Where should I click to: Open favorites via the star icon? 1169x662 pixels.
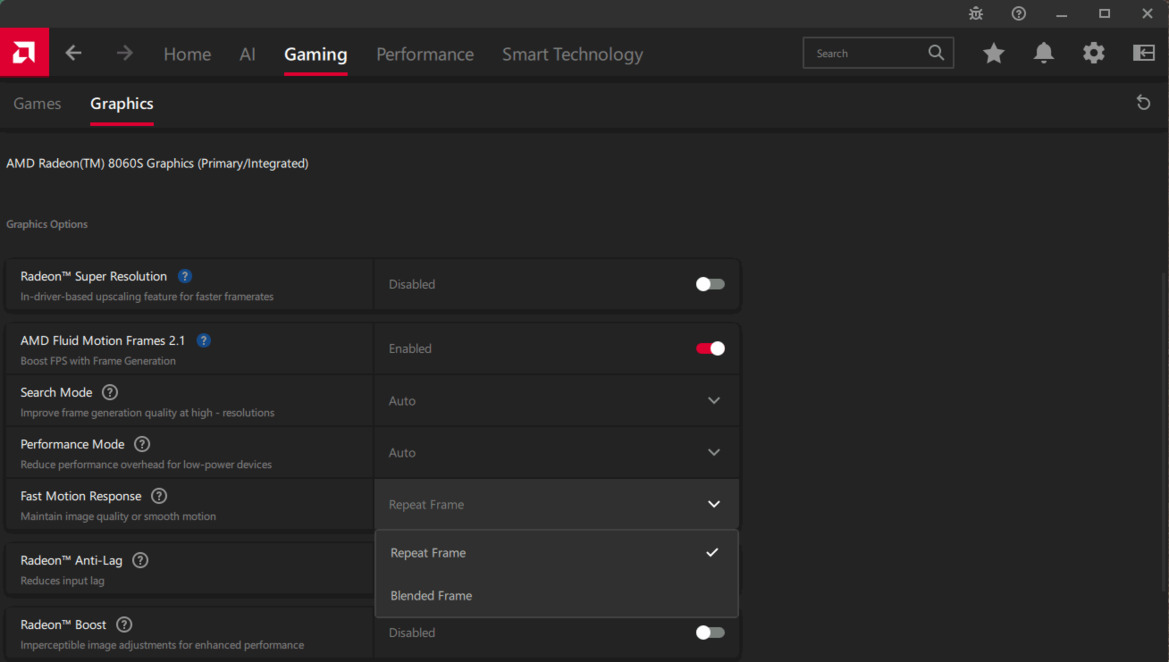pyautogui.click(x=993, y=53)
